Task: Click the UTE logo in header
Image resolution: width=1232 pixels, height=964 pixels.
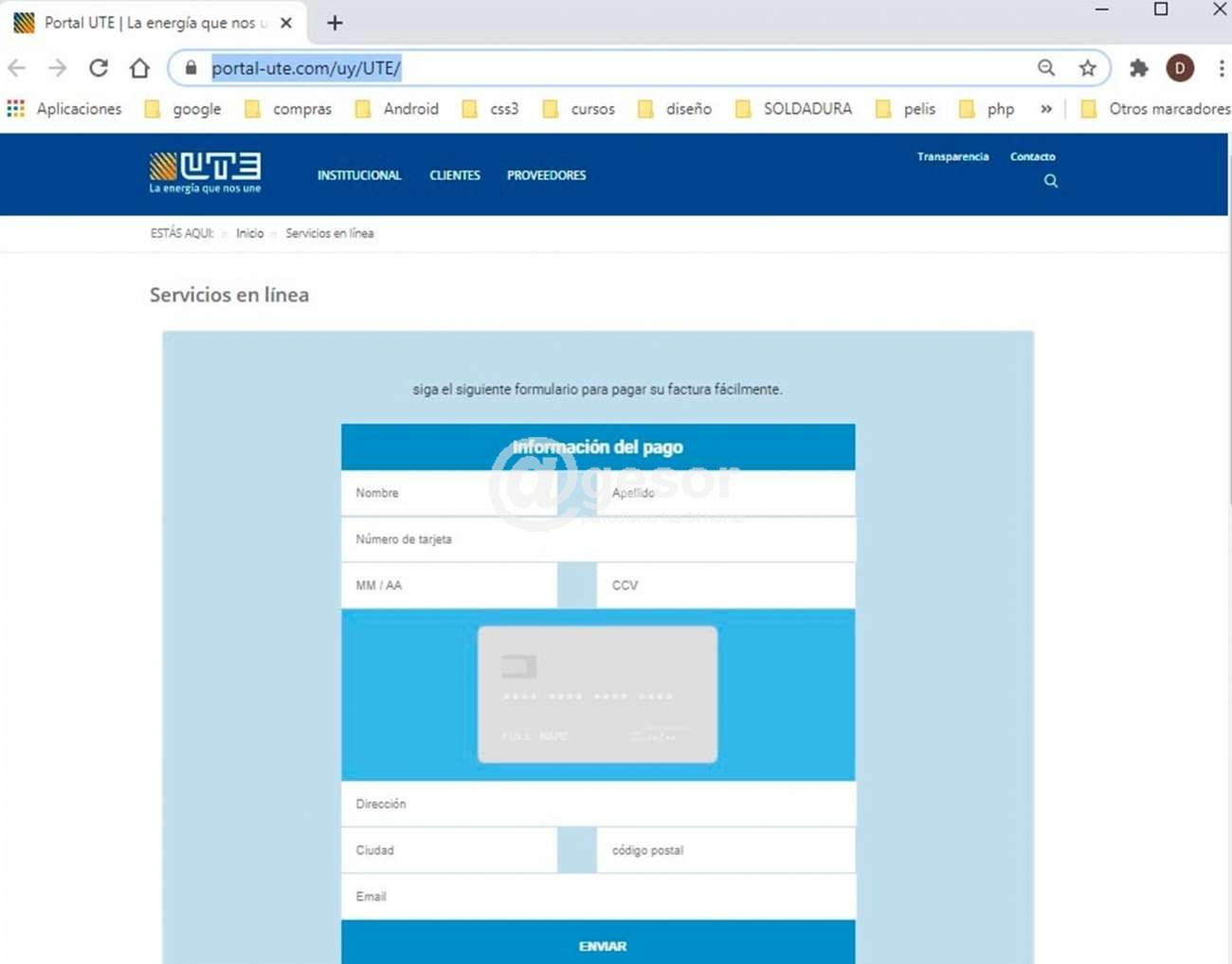Action: click(205, 173)
